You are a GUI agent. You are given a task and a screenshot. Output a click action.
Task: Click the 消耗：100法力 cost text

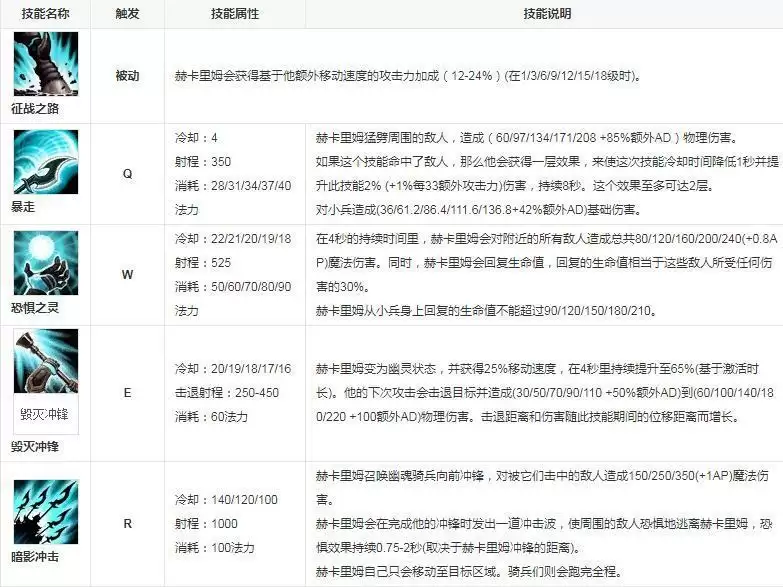[215, 548]
